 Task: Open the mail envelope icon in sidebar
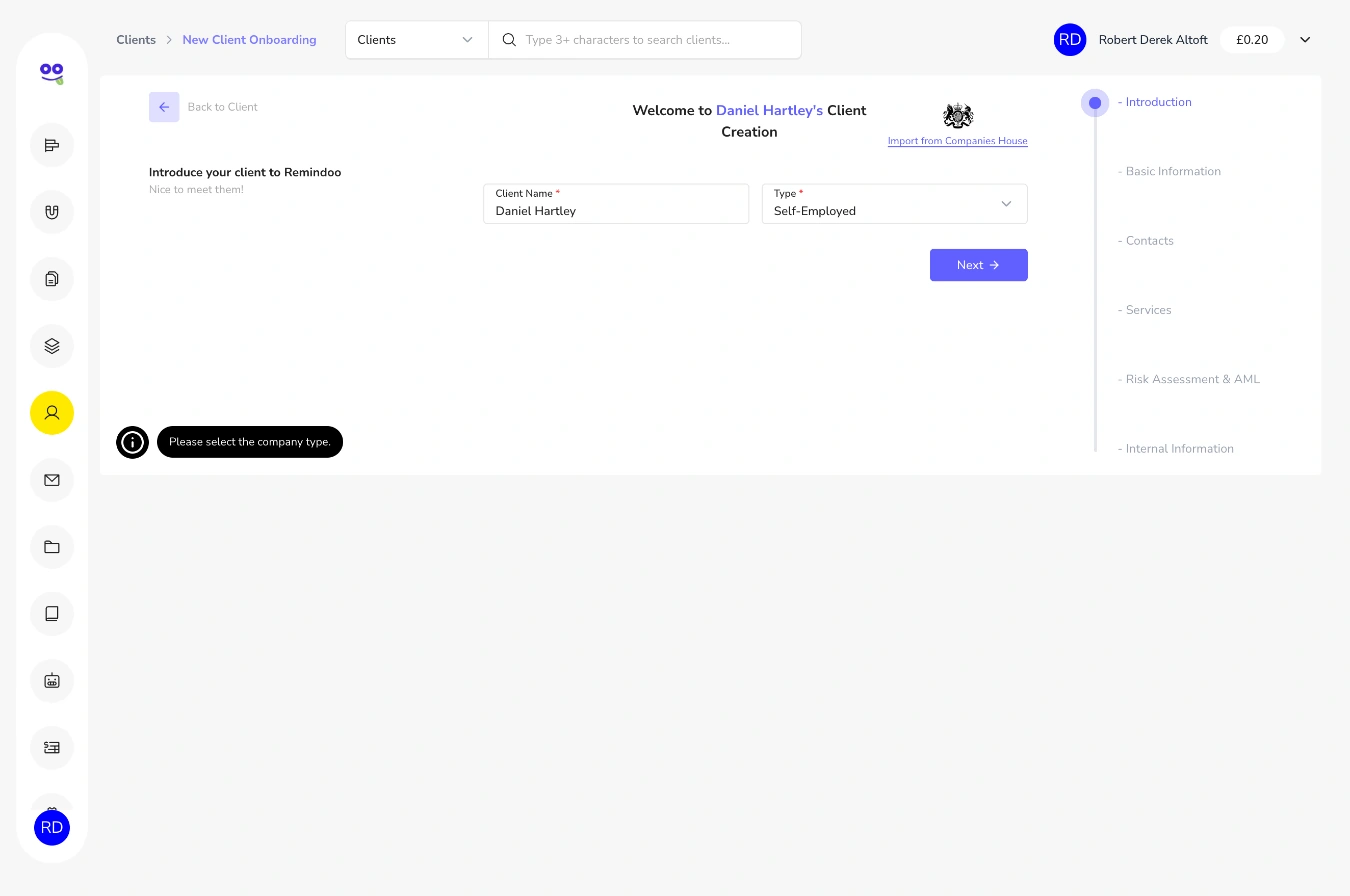tap(52, 480)
